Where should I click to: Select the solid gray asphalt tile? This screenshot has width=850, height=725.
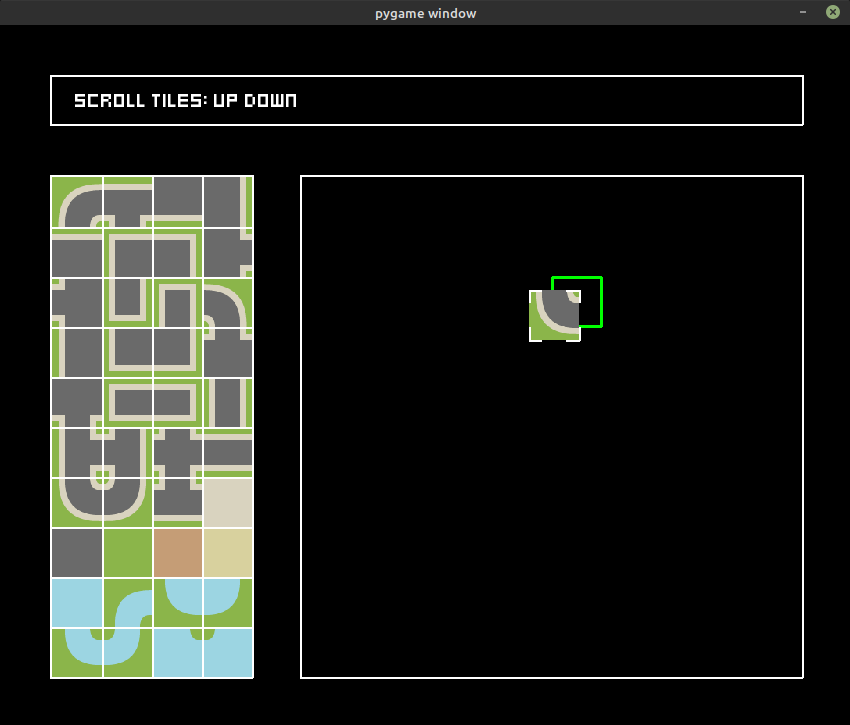[x=77, y=553]
